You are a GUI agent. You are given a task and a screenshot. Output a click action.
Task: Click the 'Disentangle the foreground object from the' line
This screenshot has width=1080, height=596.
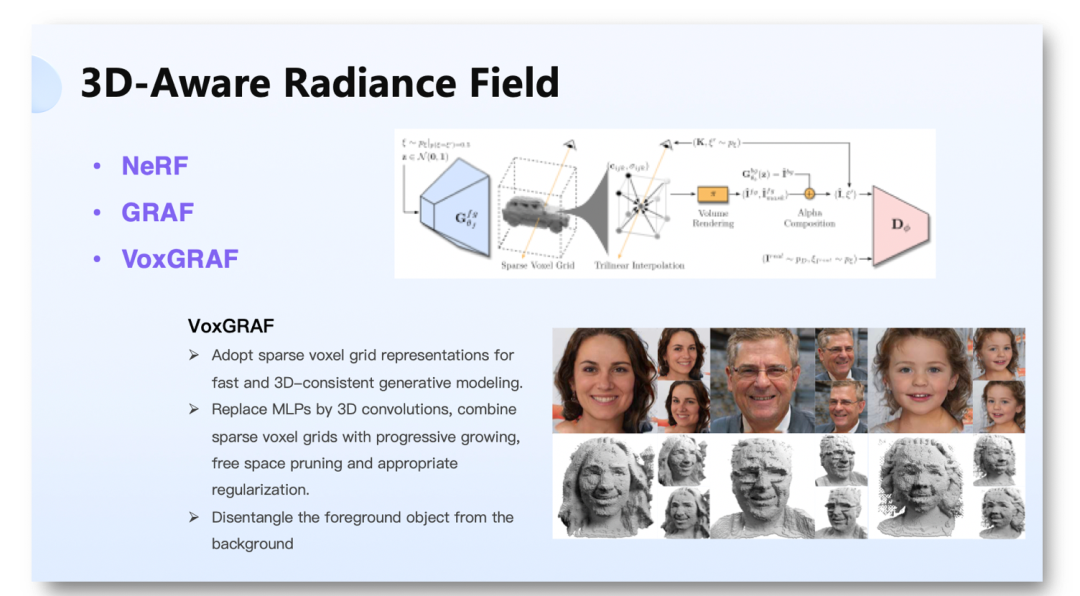[x=362, y=517]
